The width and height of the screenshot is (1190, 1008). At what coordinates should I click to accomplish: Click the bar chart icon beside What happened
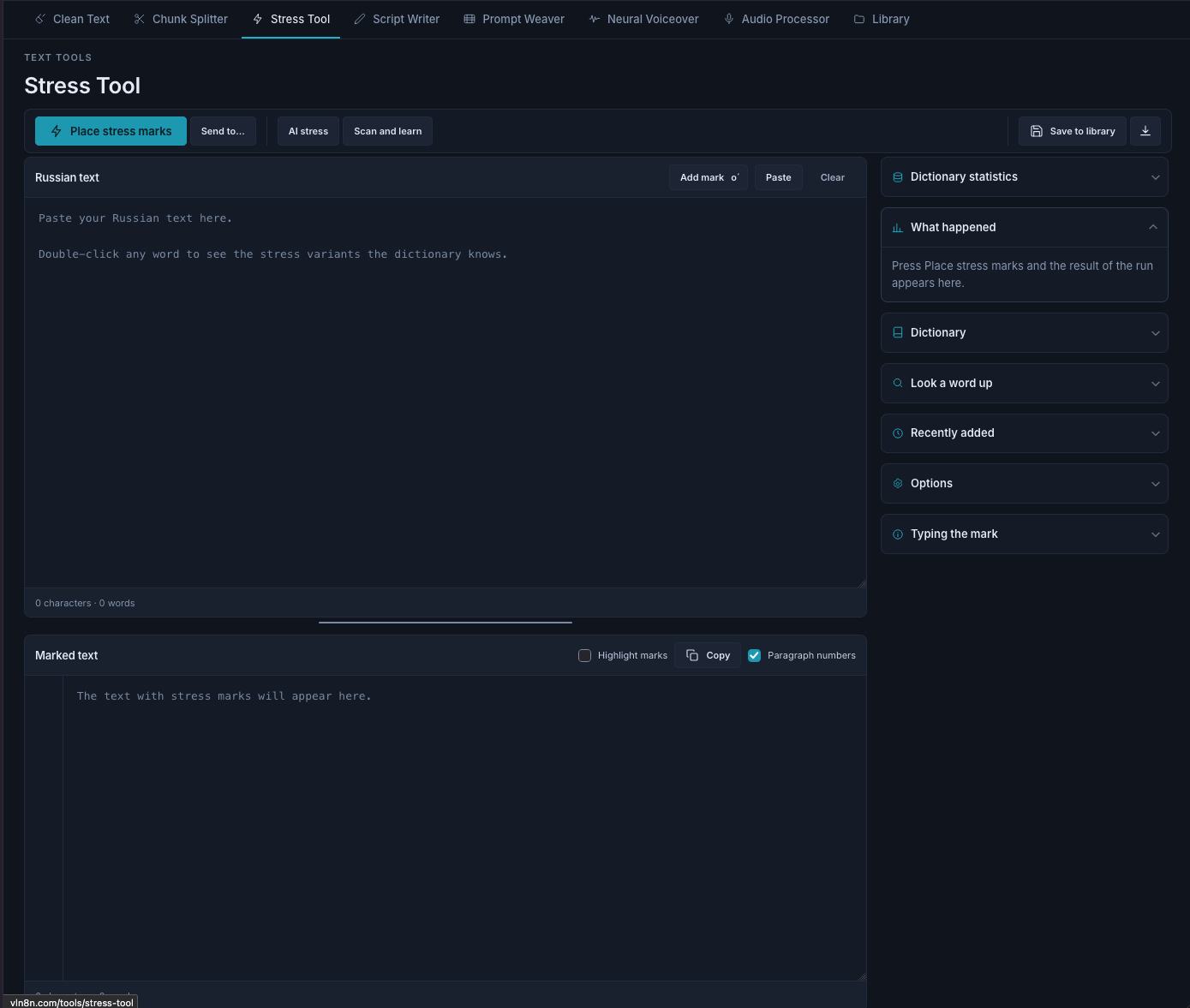(898, 228)
